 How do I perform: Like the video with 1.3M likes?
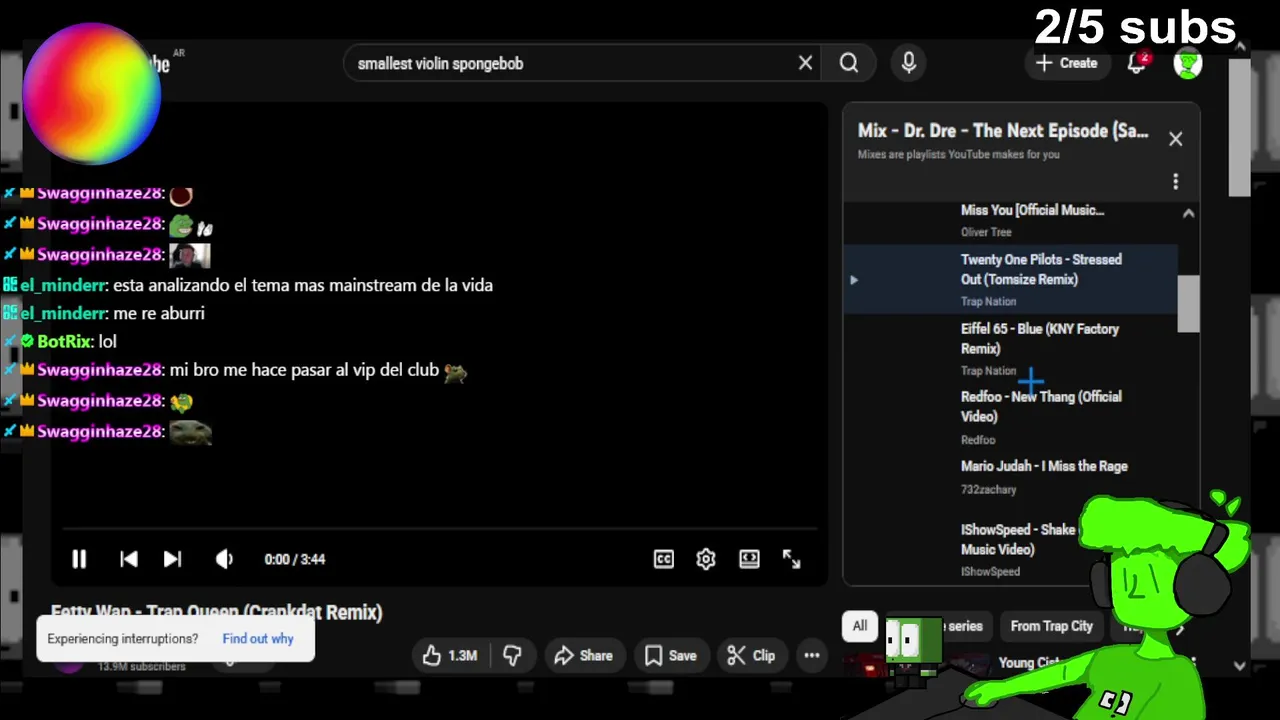tap(449, 656)
